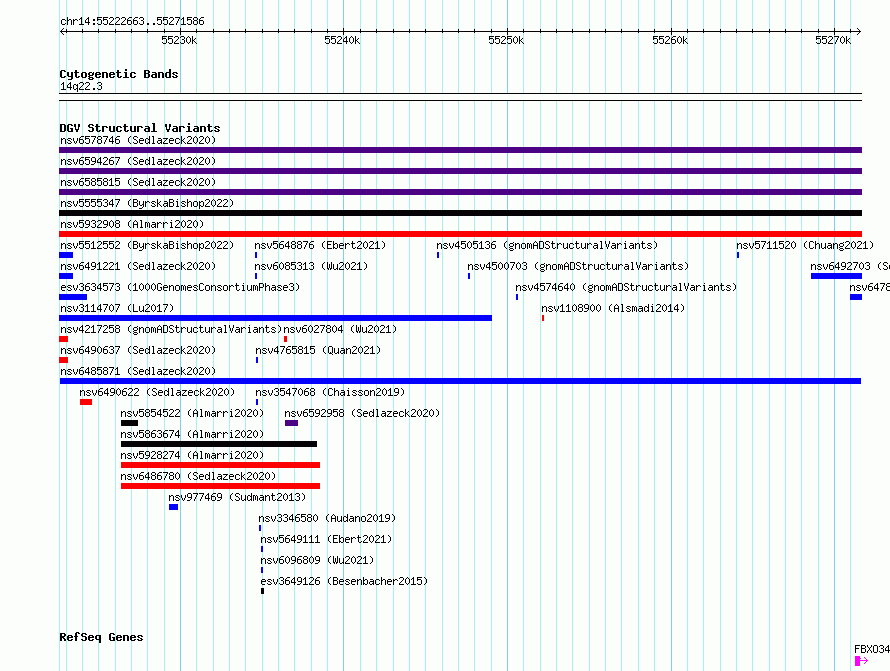890x671 pixels.
Task: Click nsv5711520 (Chuang2021) label
Action: pyautogui.click(x=805, y=245)
